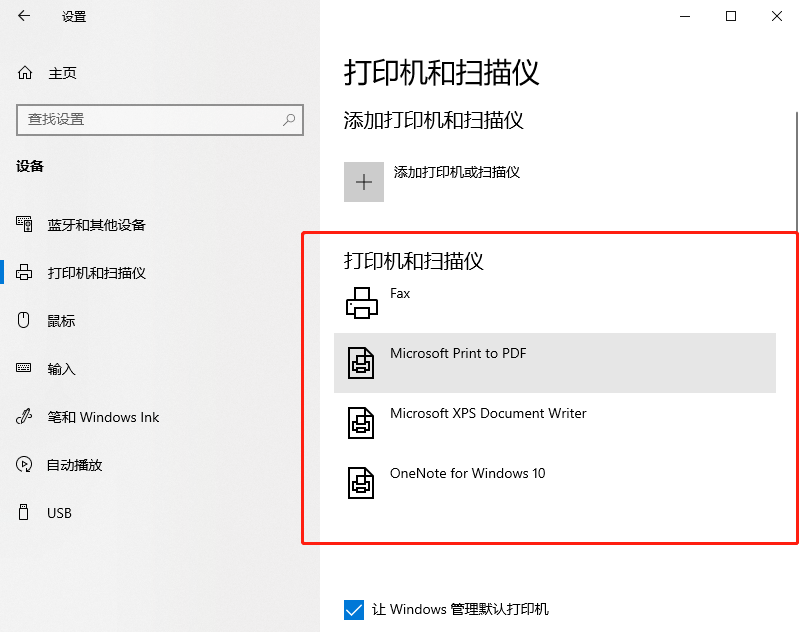This screenshot has width=800, height=632.
Task: Click the Bluetooth devices icon
Action: tap(24, 224)
